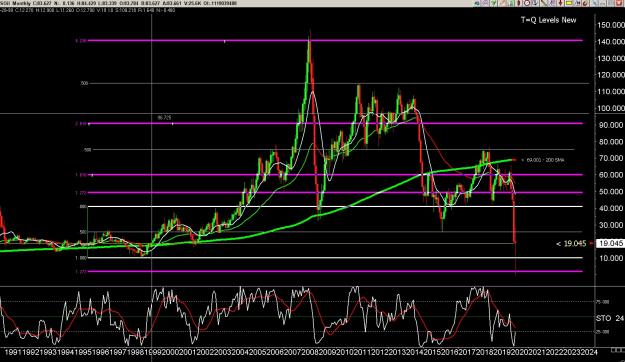The width and height of the screenshot is (625, 362).
Task: Click the red down-arrow toolbar icon
Action: click(560, 3)
